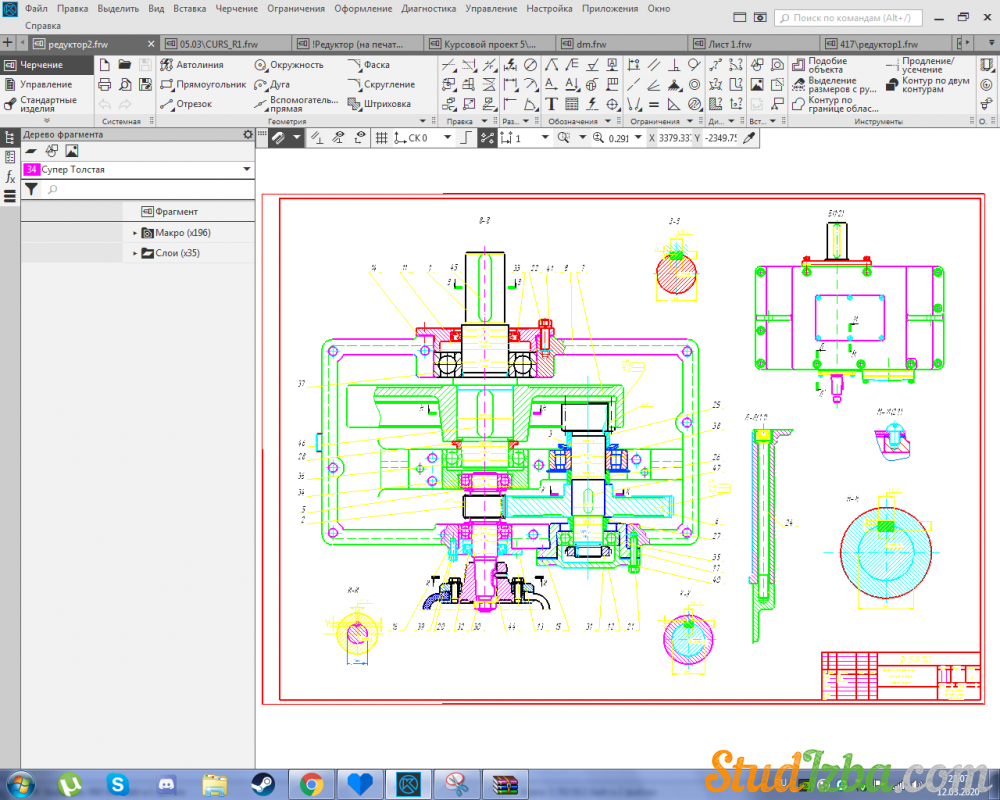This screenshot has width=1000, height=800.
Task: Open the Черчение menu
Action: point(236,8)
